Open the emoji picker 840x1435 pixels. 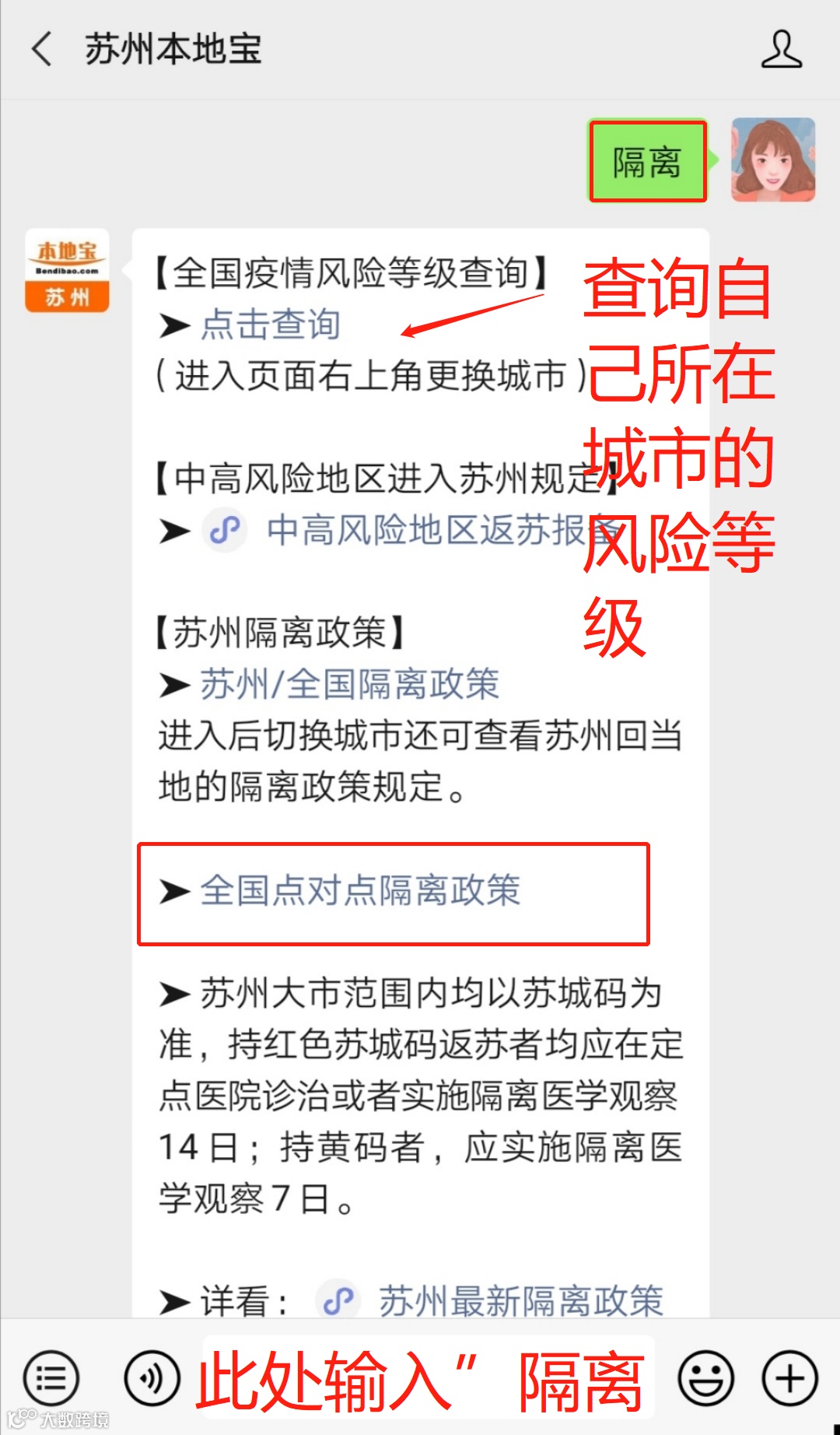point(705,1378)
